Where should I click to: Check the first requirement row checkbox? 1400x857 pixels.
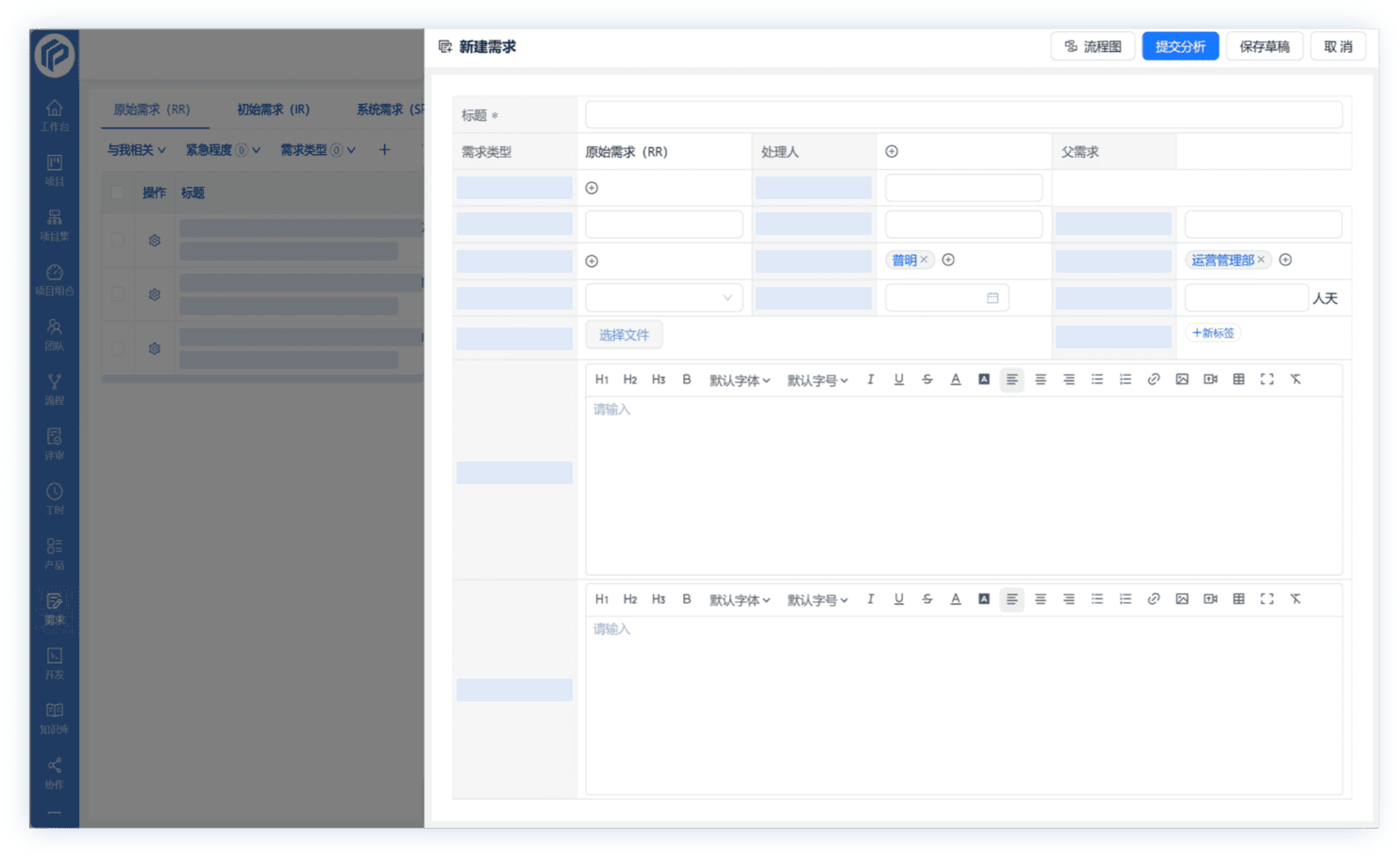click(117, 239)
